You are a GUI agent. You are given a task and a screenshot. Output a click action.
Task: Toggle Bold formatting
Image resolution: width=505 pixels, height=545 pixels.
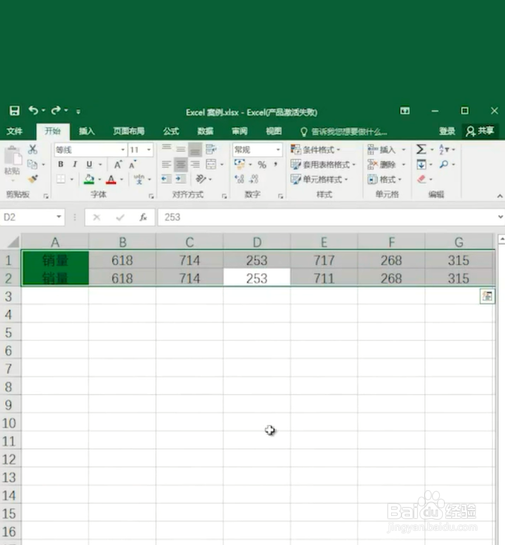[61, 164]
